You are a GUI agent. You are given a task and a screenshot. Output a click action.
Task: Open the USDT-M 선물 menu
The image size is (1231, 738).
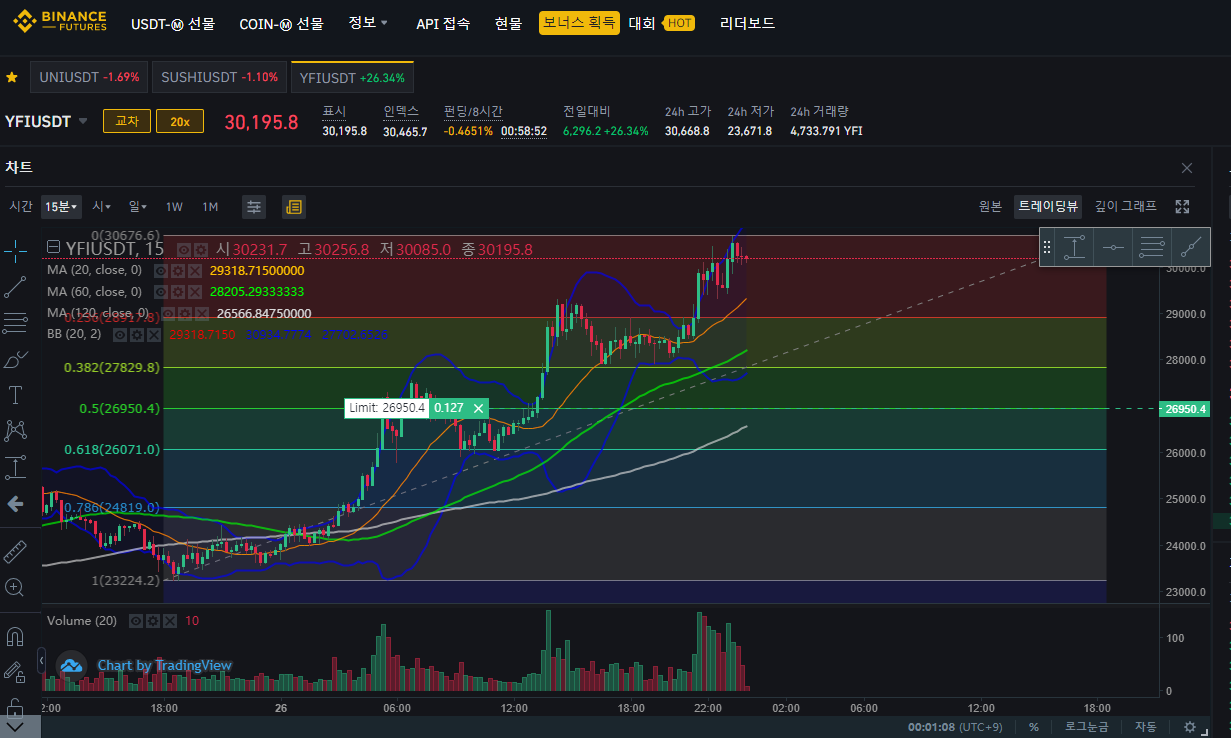(x=173, y=23)
